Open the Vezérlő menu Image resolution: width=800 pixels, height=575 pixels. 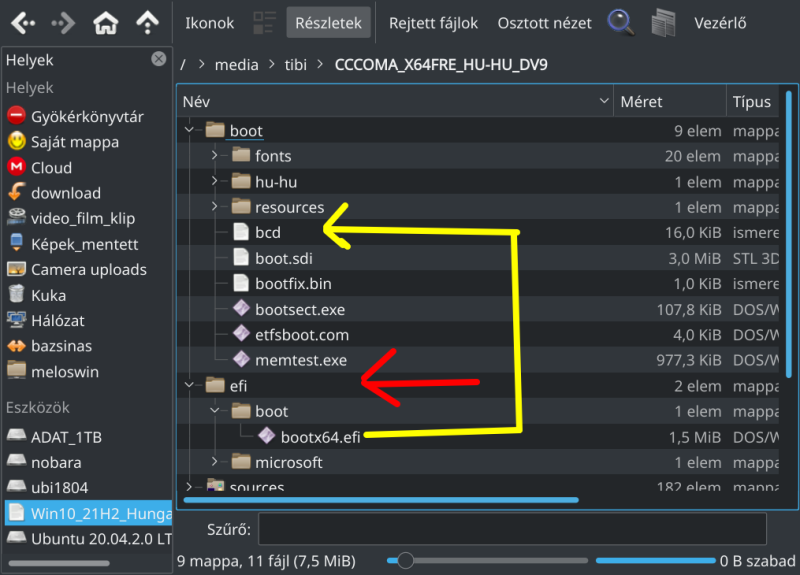[x=720, y=23]
